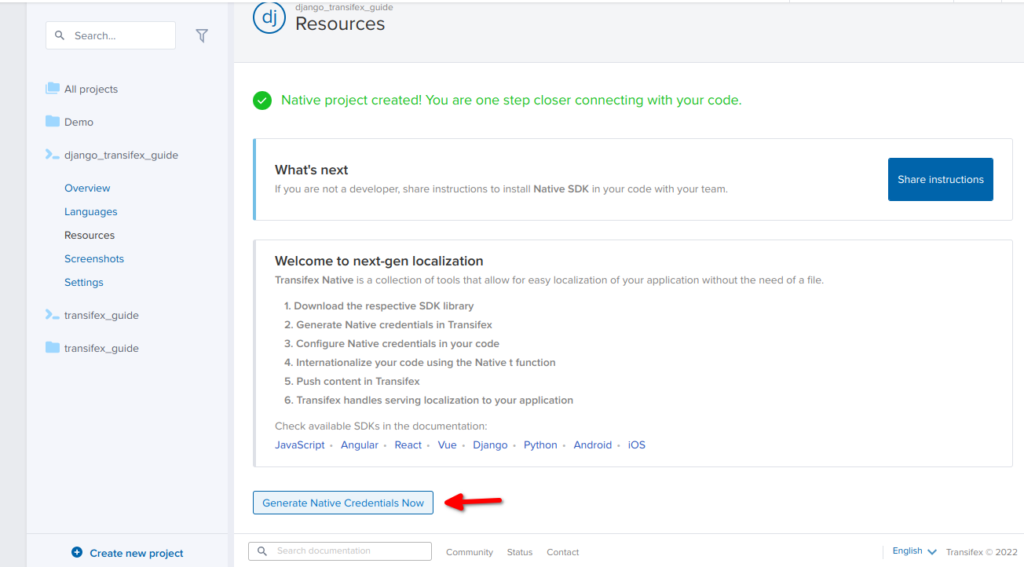Open the Angular SDK documentation link
Viewport: 1024px width, 567px height.
point(359,445)
